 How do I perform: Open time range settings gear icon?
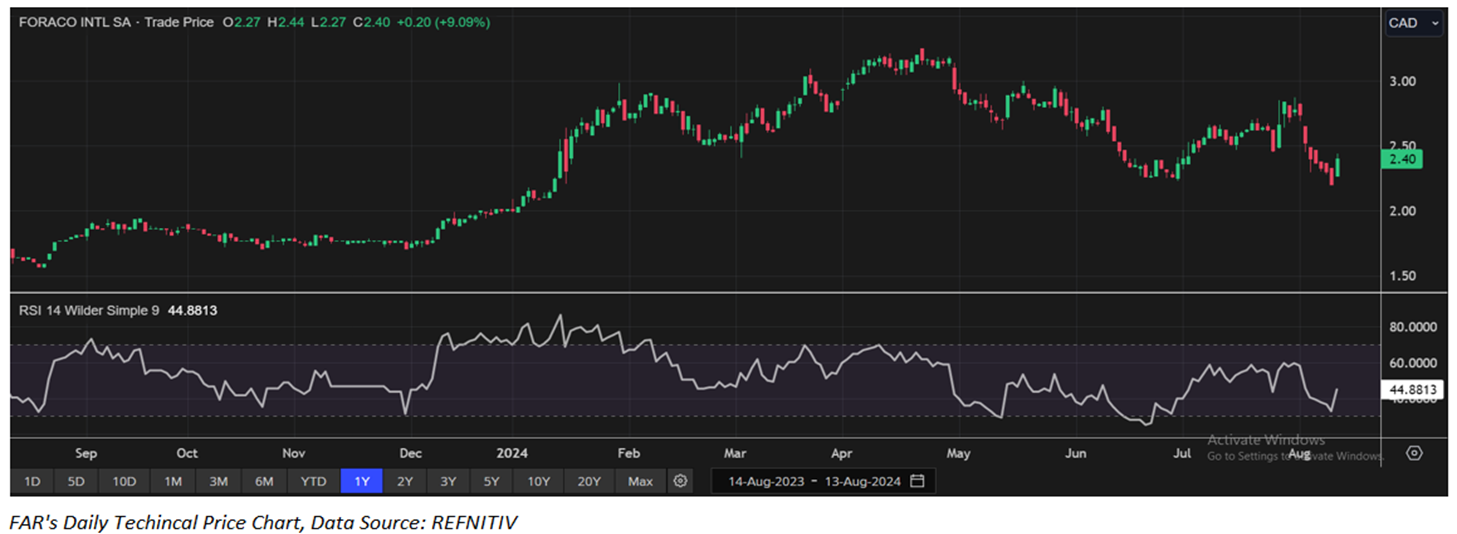point(680,481)
